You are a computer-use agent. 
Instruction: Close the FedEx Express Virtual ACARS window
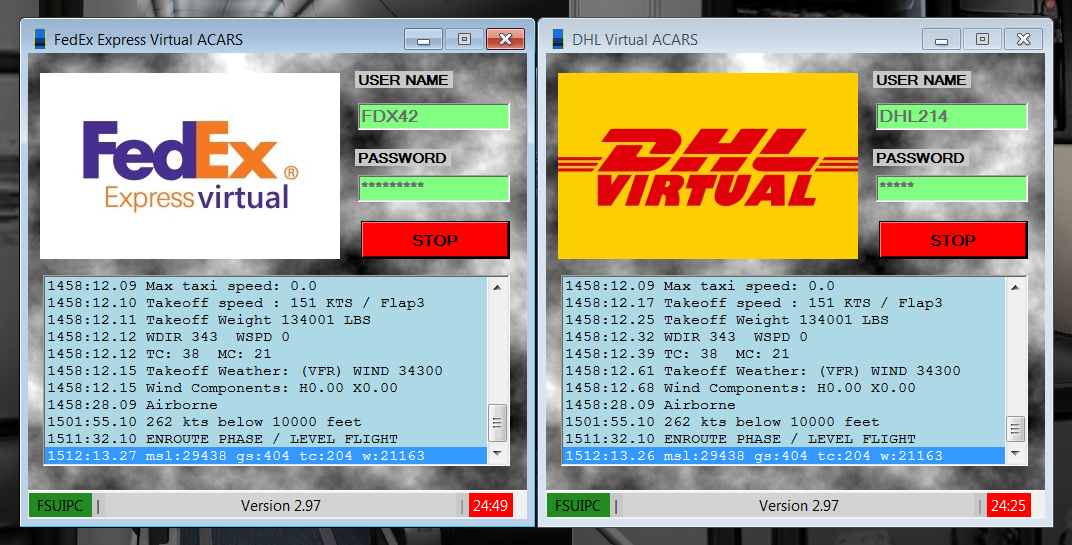(505, 40)
